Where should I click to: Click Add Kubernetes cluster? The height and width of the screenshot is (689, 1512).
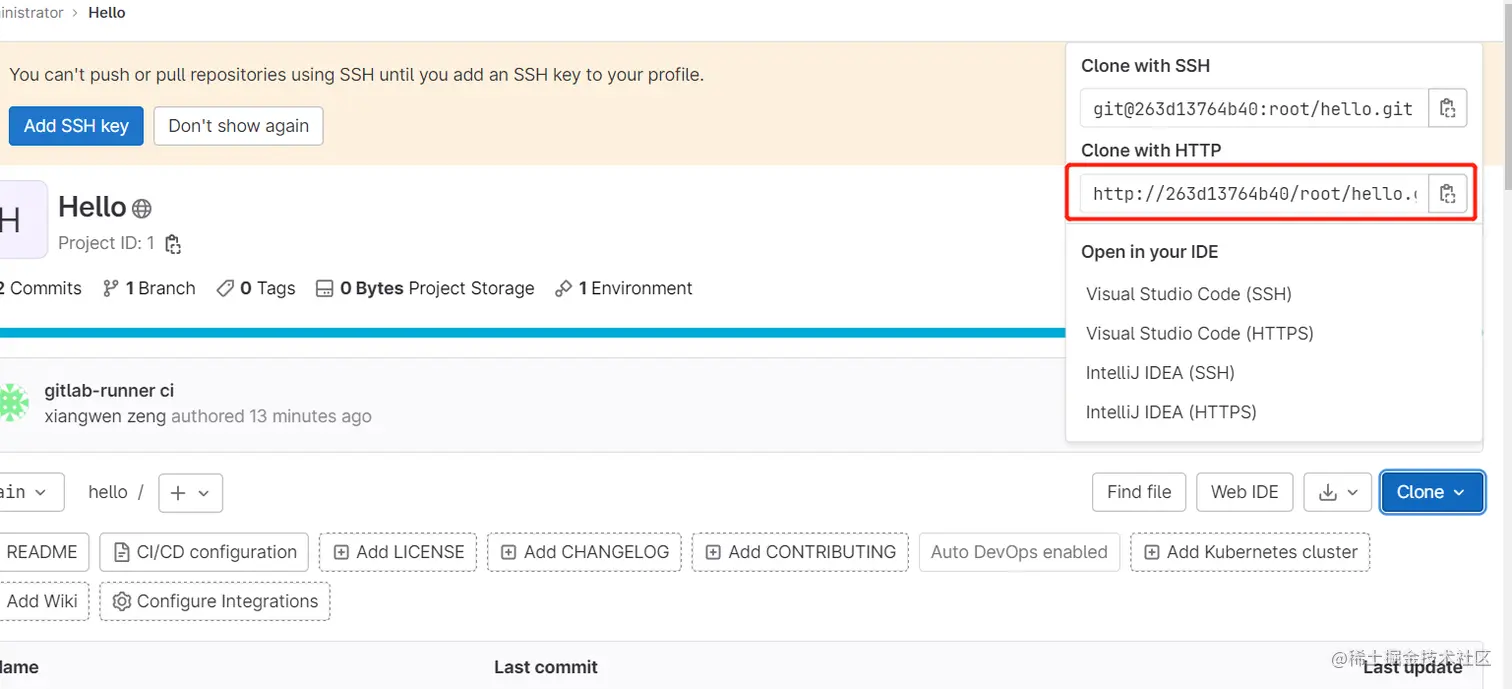tap(1250, 552)
